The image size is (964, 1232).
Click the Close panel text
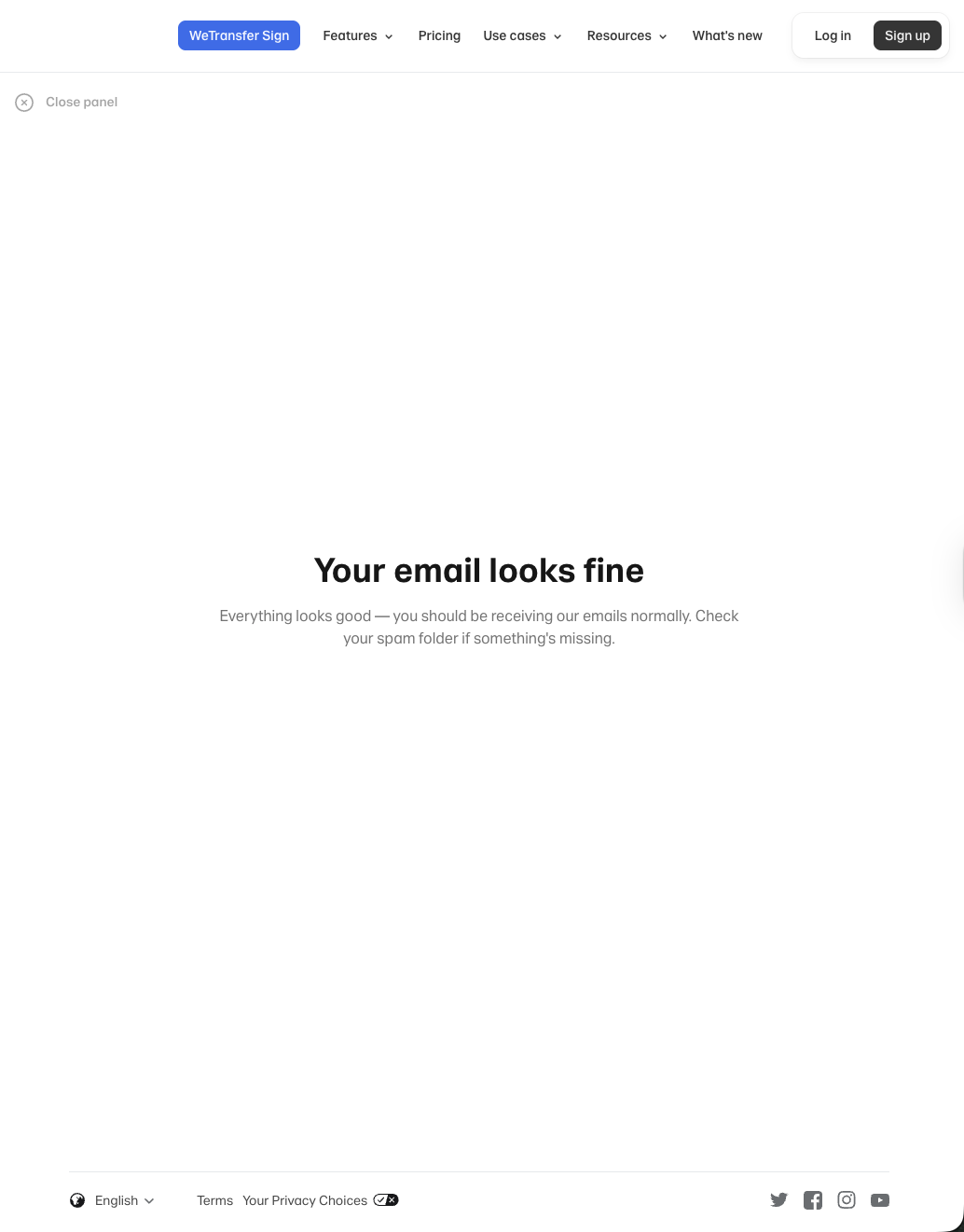tap(81, 102)
